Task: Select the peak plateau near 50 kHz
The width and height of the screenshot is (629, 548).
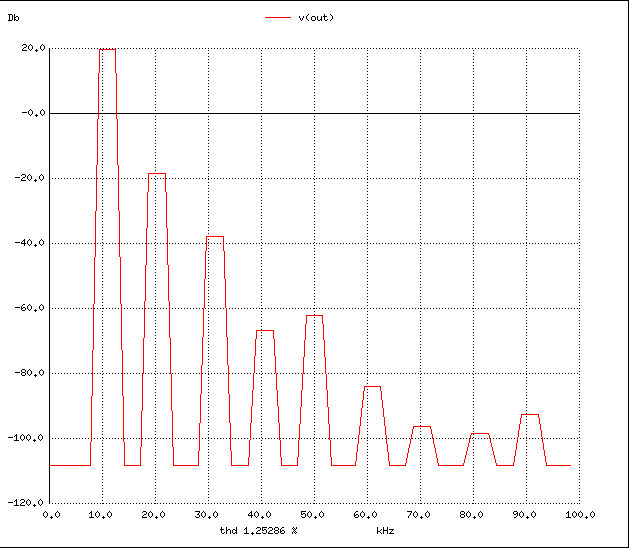Action: coord(314,316)
